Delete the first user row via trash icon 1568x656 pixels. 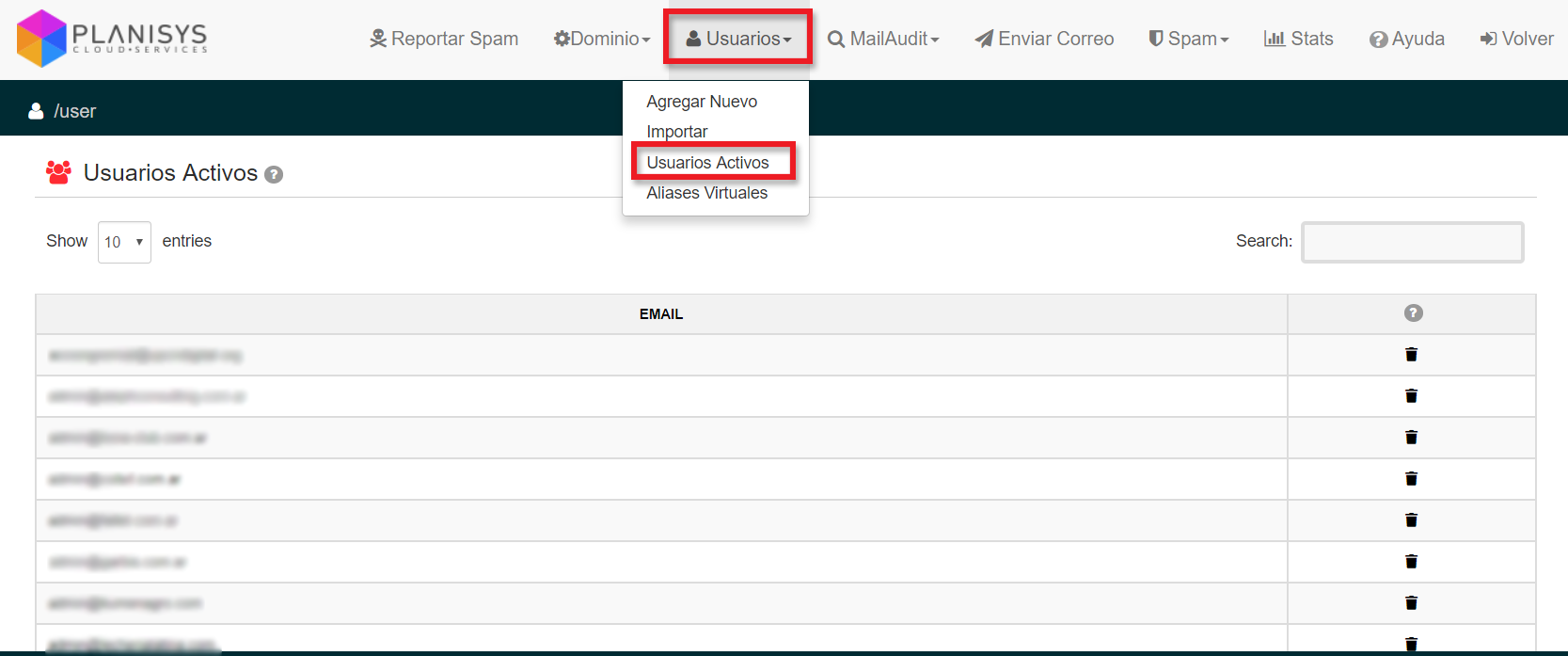click(1411, 355)
